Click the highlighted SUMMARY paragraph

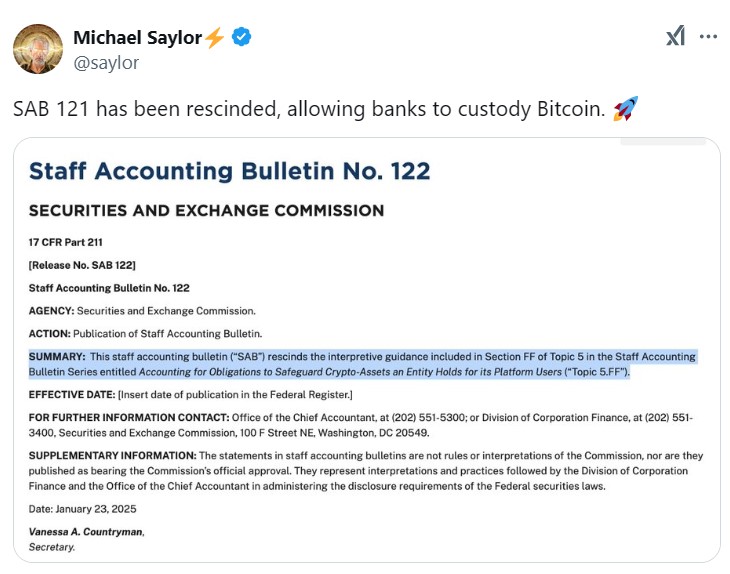tap(362, 364)
